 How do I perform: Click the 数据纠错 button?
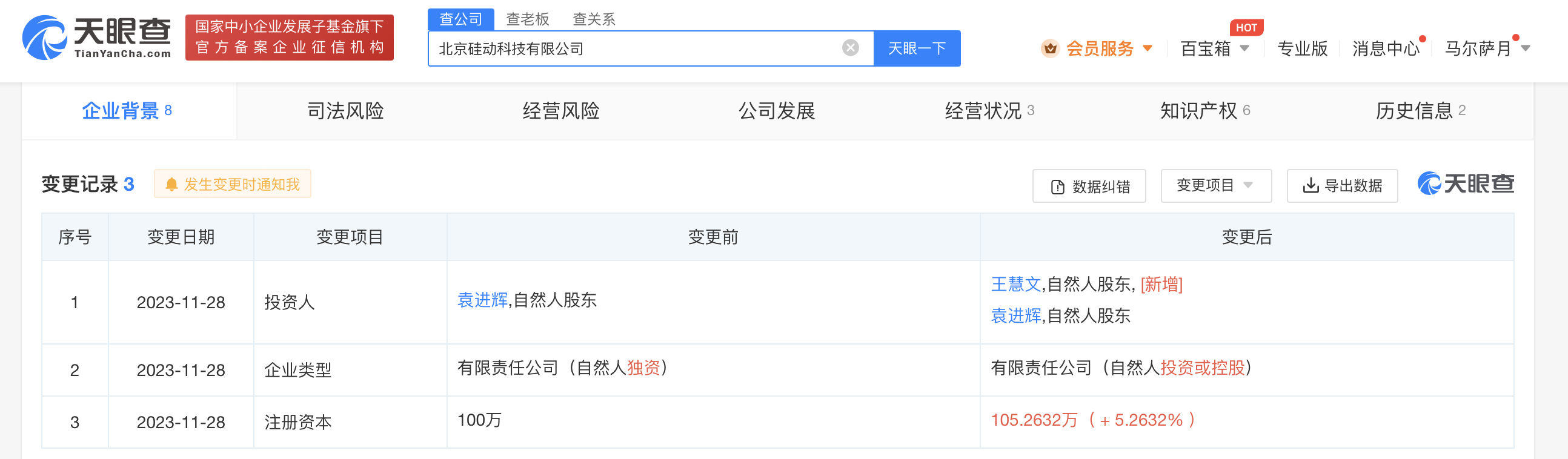coord(1089,187)
